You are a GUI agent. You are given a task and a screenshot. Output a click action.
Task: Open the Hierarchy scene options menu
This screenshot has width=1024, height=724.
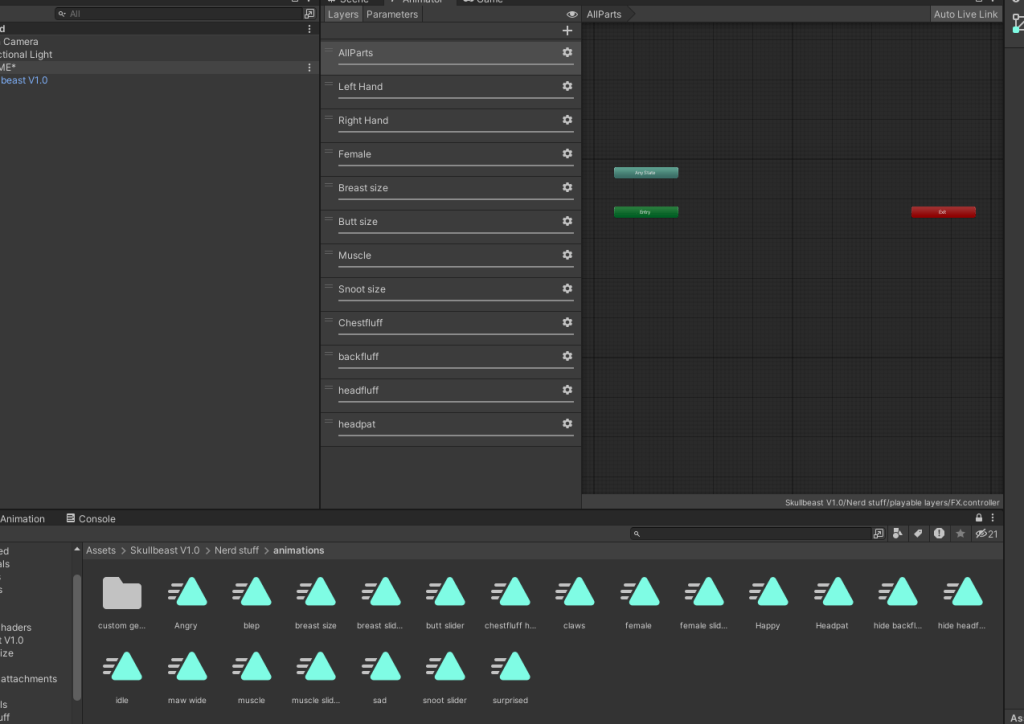click(309, 67)
